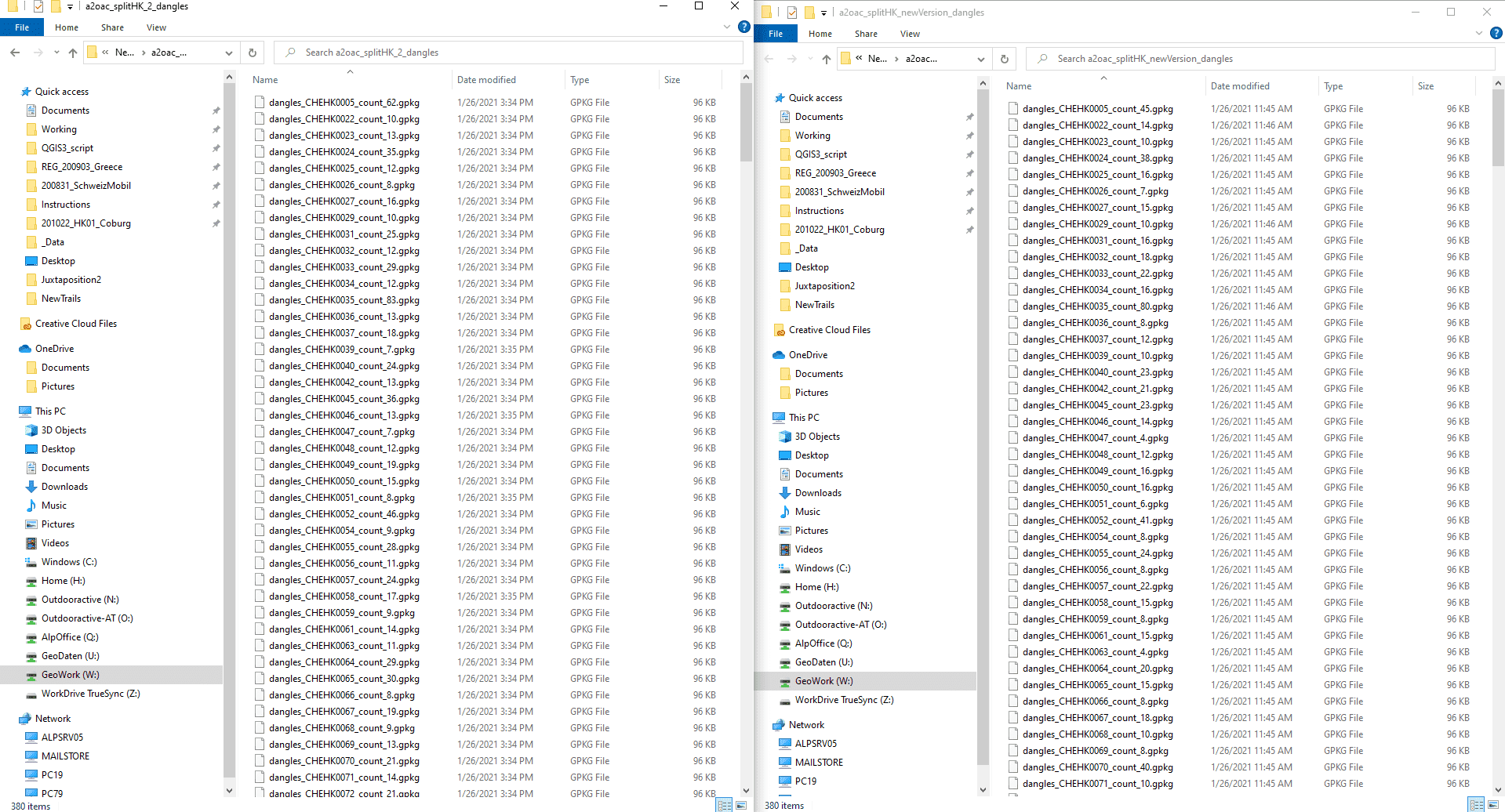Viewport: 1505px width, 812px height.
Task: Open Help in the right window
Action: [1496, 33]
